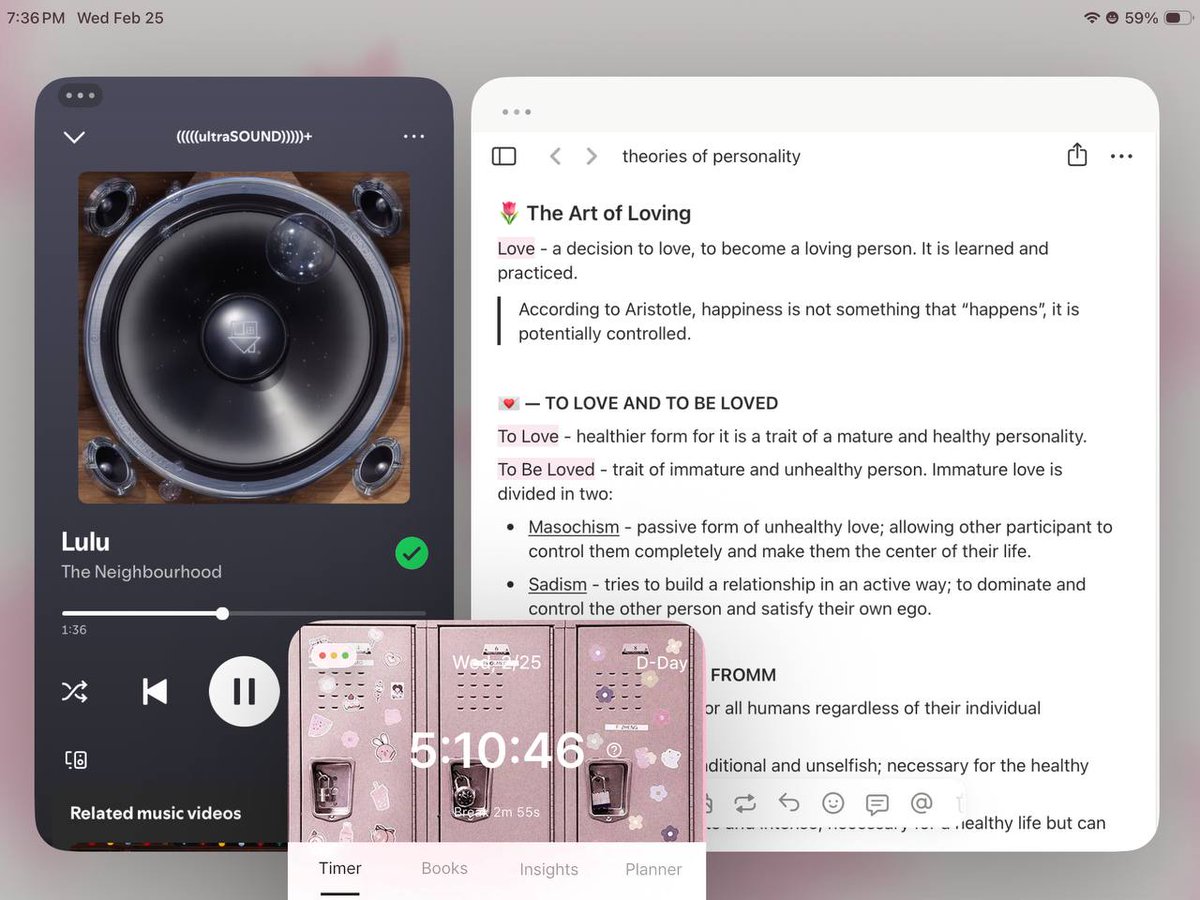1200x900 pixels.
Task: Go back in the notes app
Action: [556, 156]
